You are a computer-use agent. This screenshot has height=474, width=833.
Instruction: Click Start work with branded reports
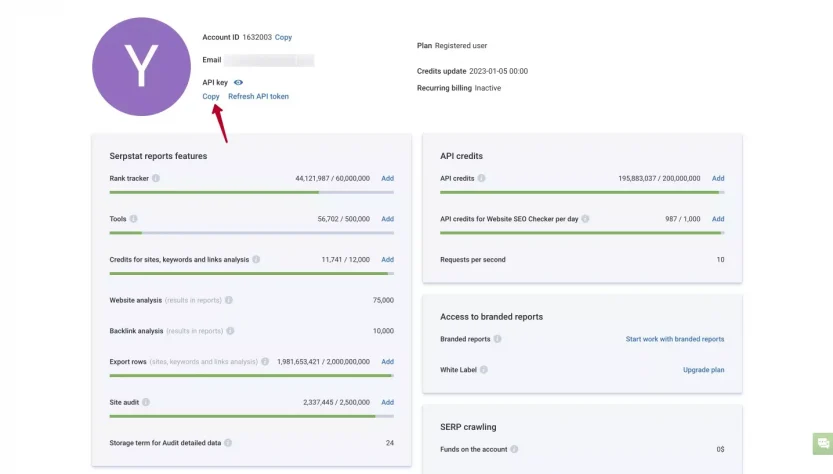pos(675,339)
